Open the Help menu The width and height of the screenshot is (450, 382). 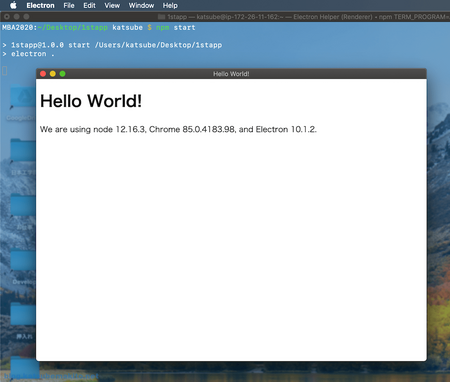tap(170, 5)
